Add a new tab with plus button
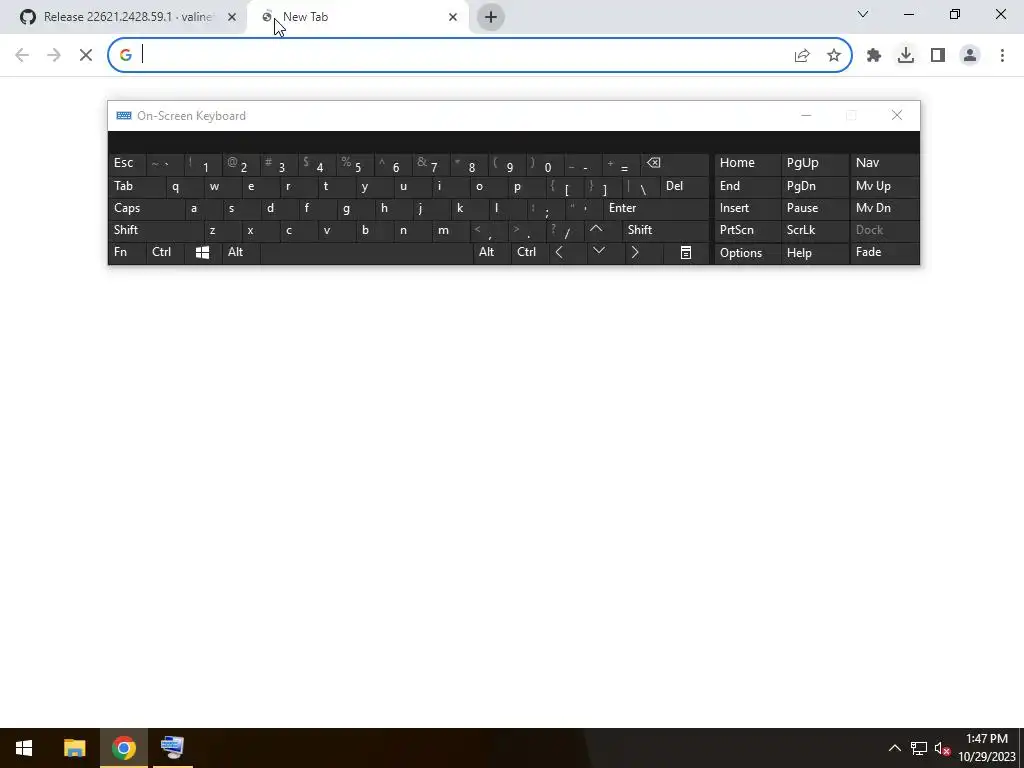The width and height of the screenshot is (1024, 768). coord(491,17)
